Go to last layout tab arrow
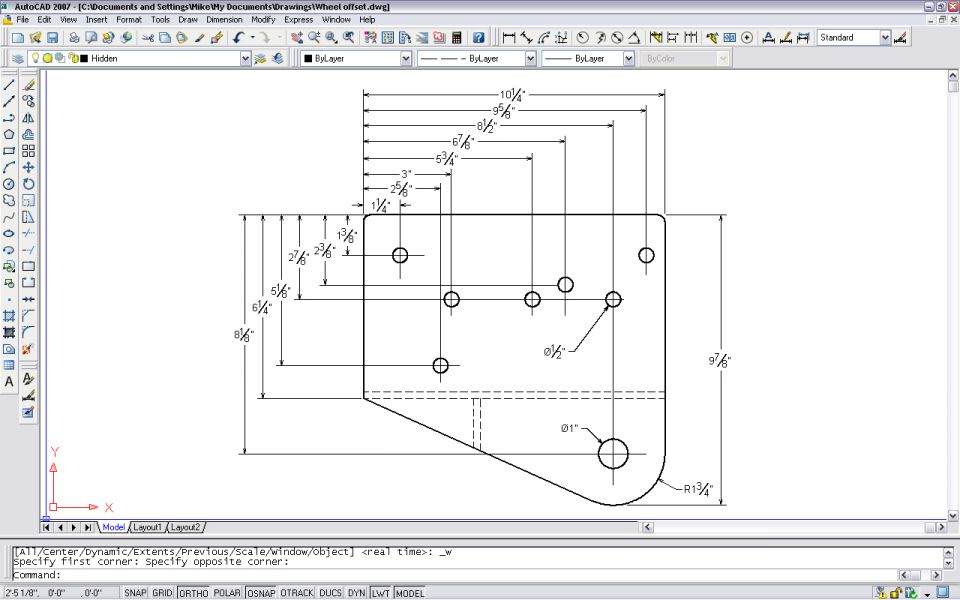 coord(88,527)
